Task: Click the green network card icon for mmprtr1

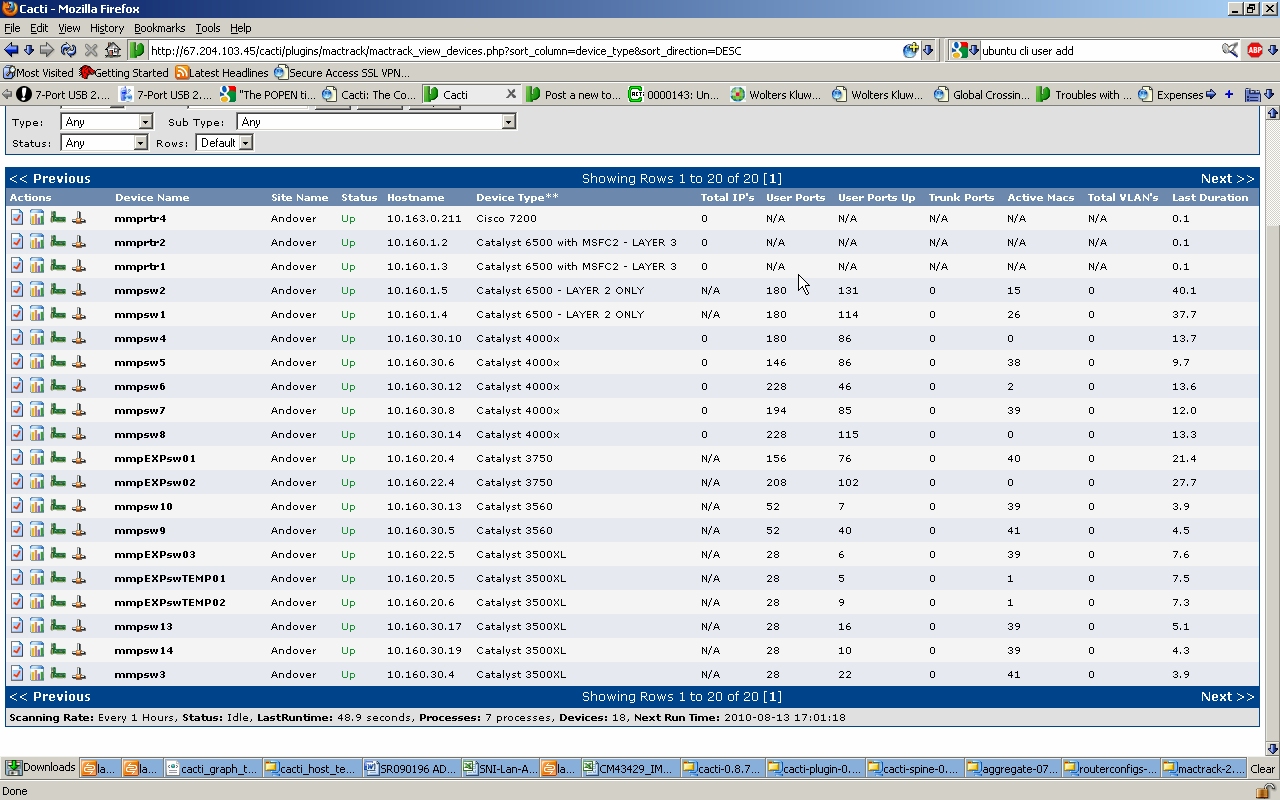Action: tap(58, 266)
